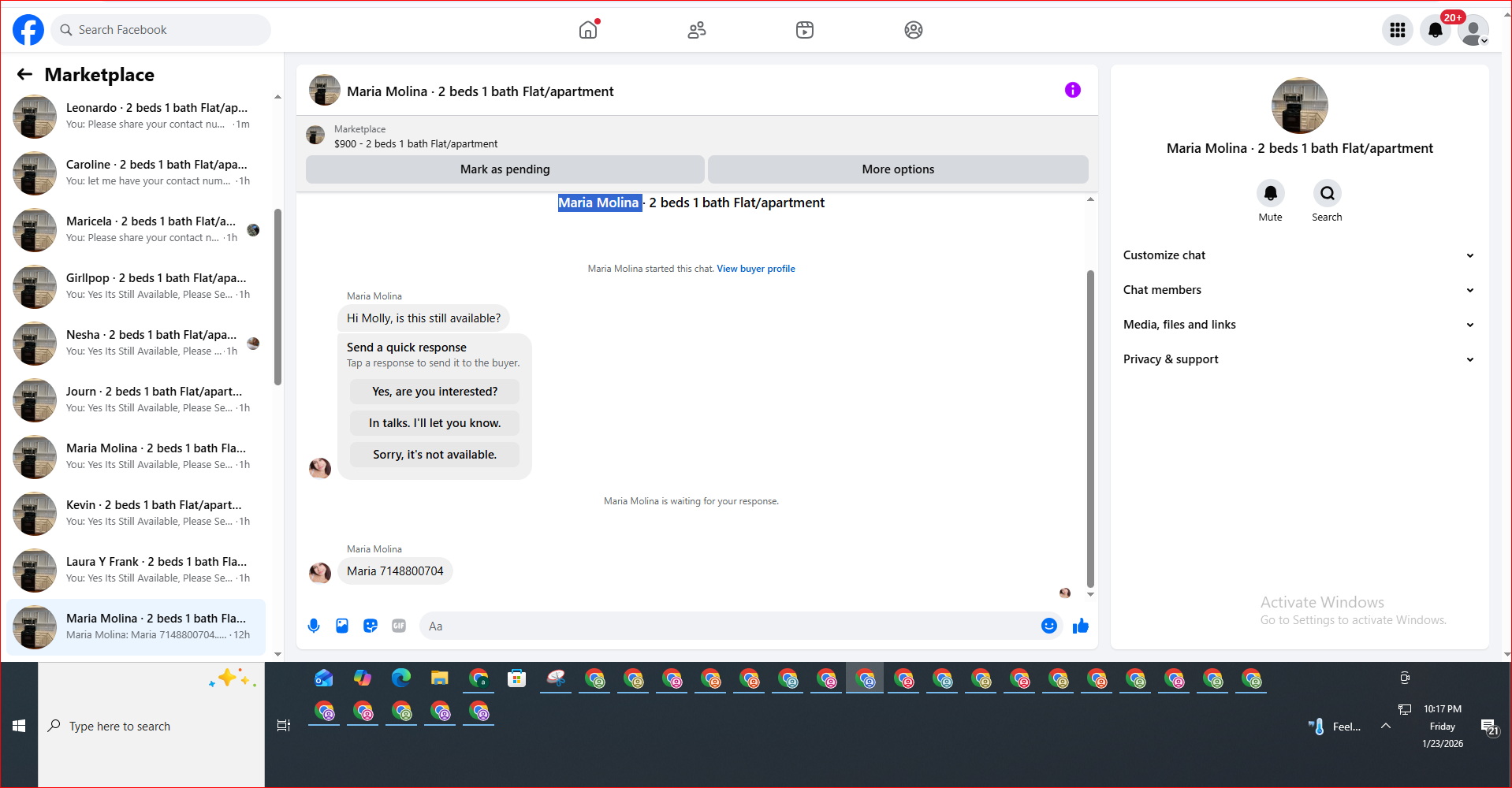Open the Friends icon in top navigation
Screen dimensions: 1512x788
click(x=697, y=30)
